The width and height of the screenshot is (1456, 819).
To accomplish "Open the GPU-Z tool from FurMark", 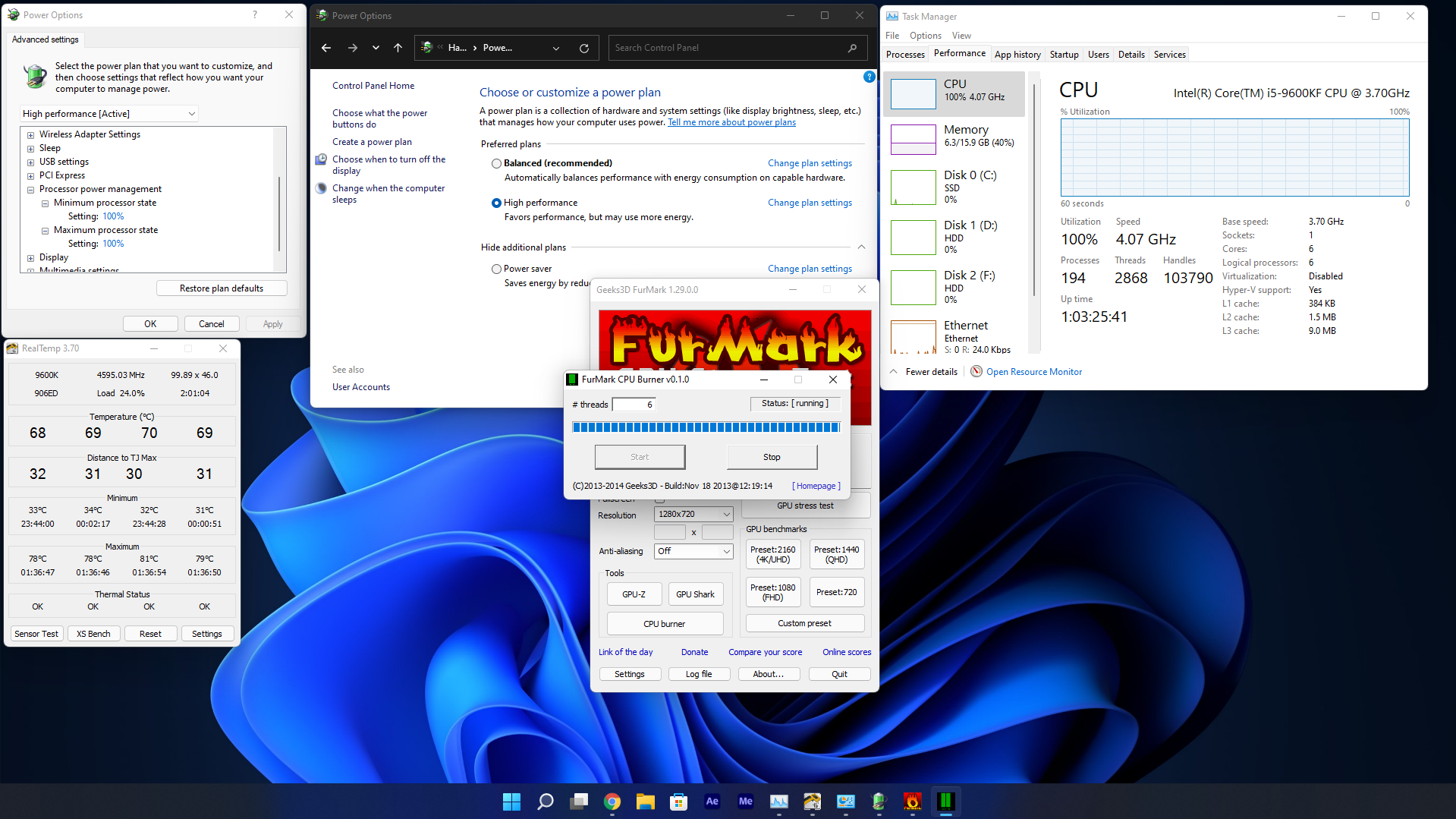I will [634, 594].
